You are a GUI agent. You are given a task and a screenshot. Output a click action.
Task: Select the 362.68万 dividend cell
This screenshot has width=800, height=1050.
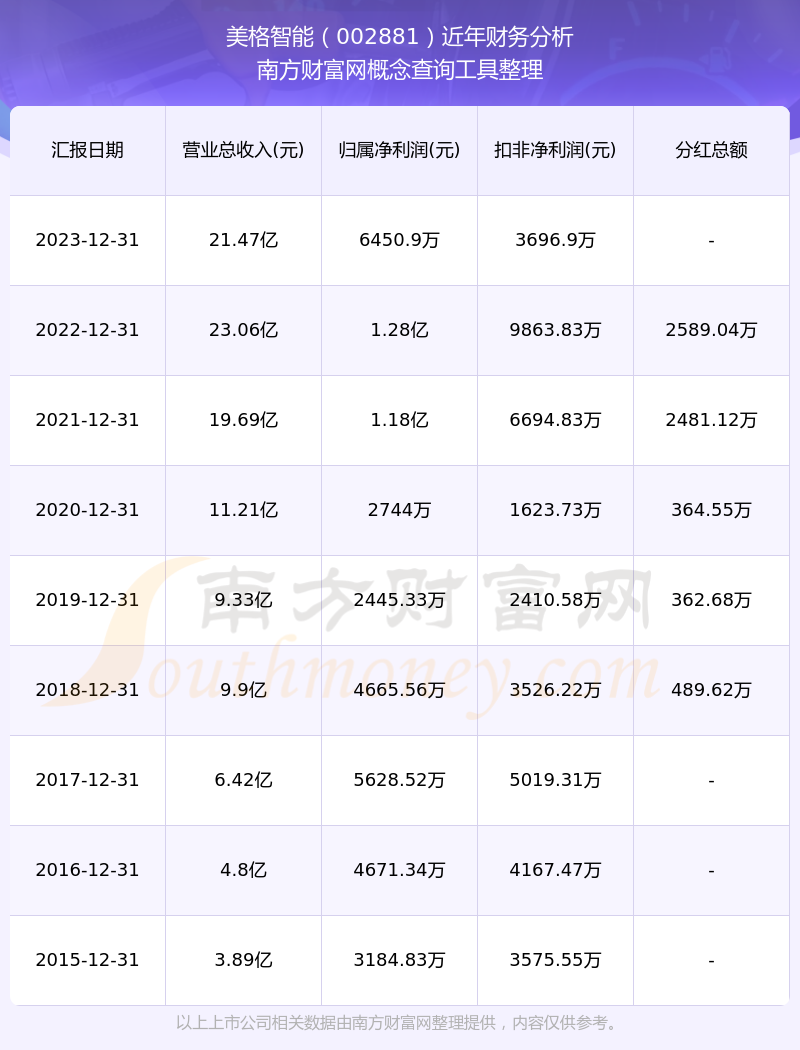pyautogui.click(x=711, y=600)
